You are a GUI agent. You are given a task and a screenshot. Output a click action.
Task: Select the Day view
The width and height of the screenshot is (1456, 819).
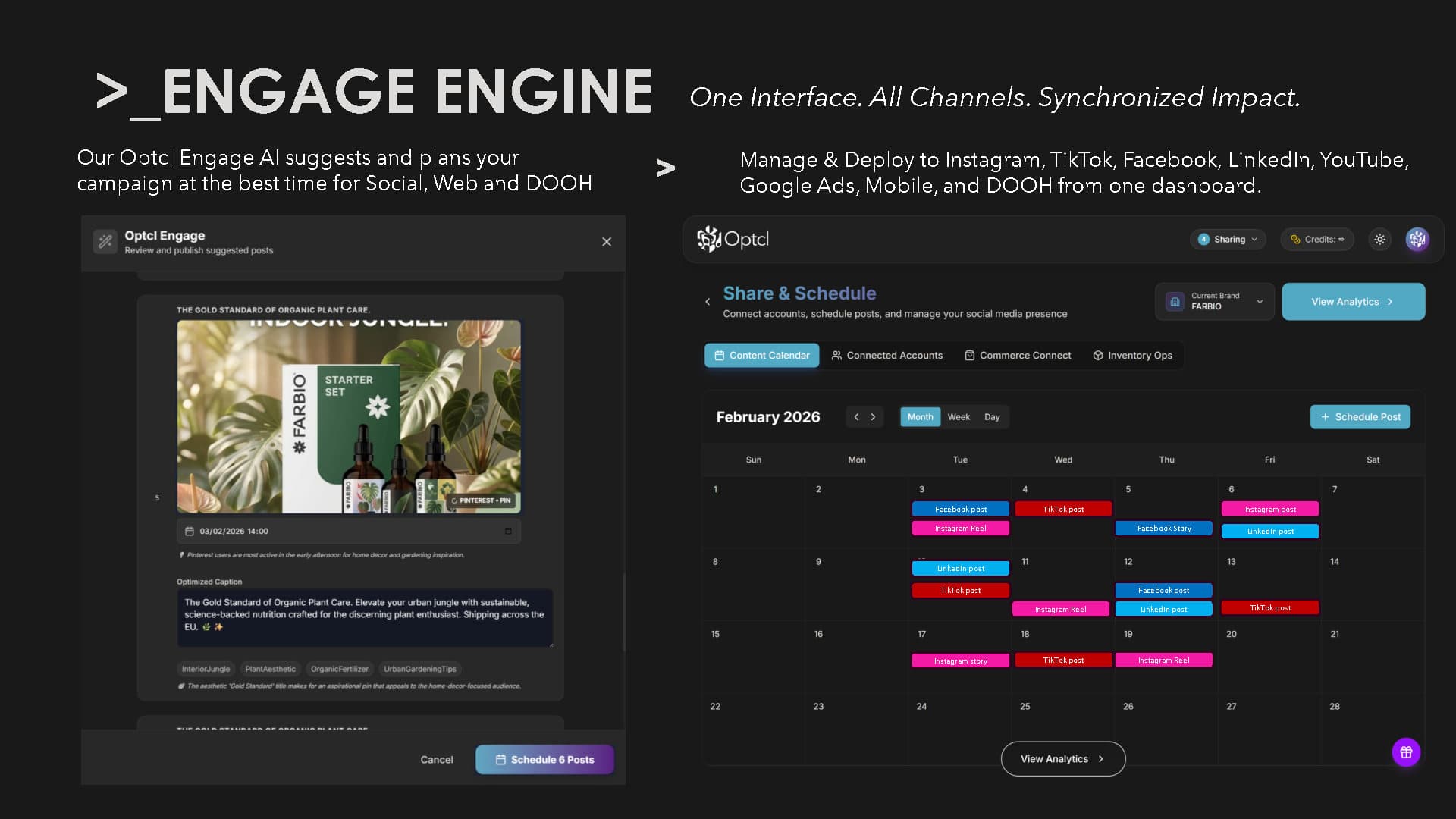(992, 417)
